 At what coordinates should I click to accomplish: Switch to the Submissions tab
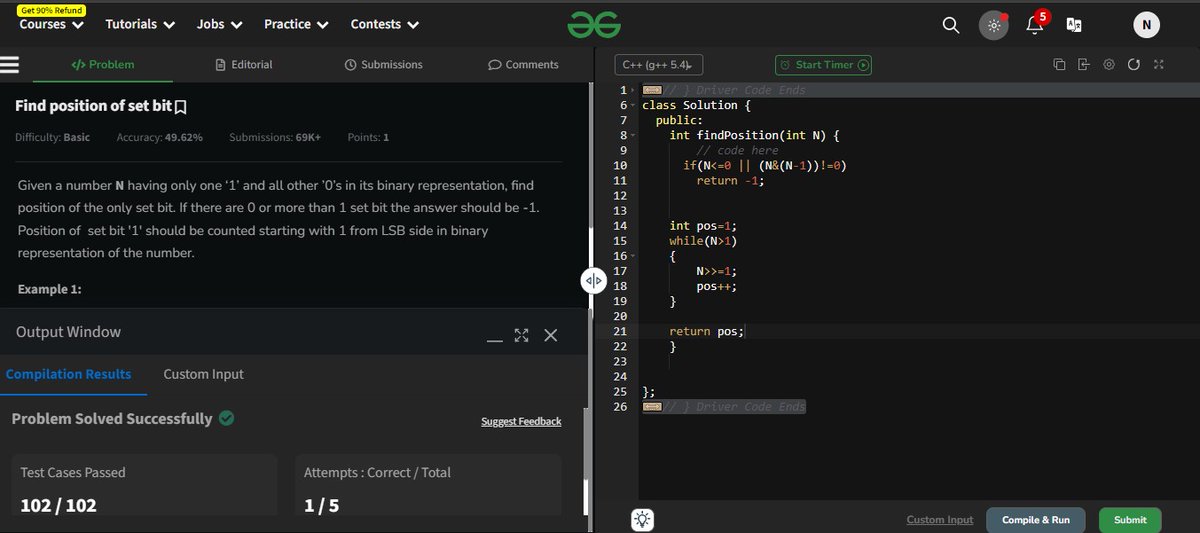tap(383, 65)
